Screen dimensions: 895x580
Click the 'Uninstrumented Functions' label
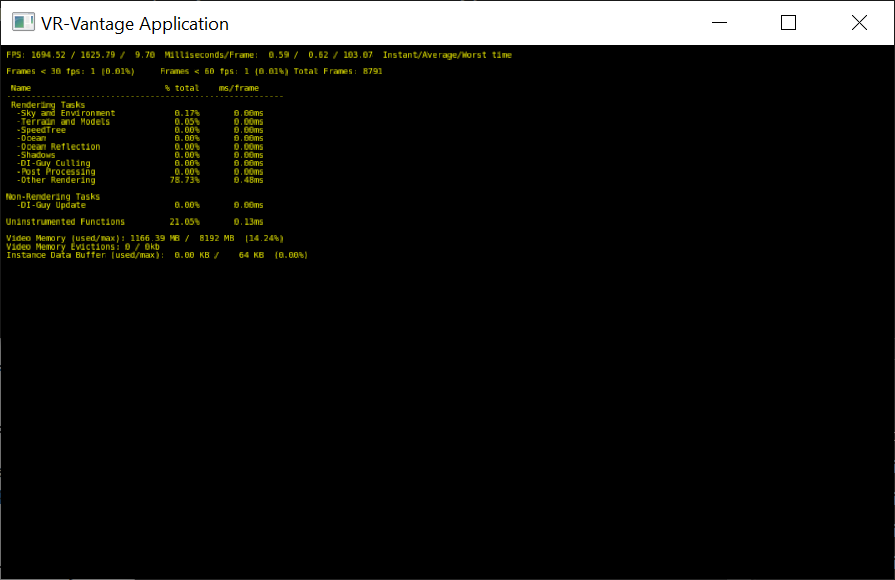click(x=66, y=222)
